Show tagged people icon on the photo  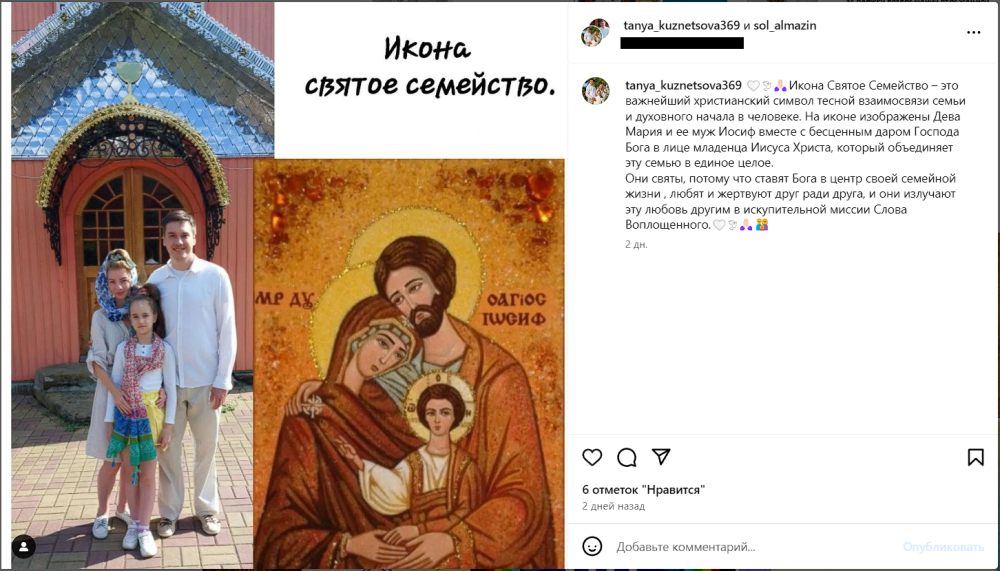click(x=24, y=547)
